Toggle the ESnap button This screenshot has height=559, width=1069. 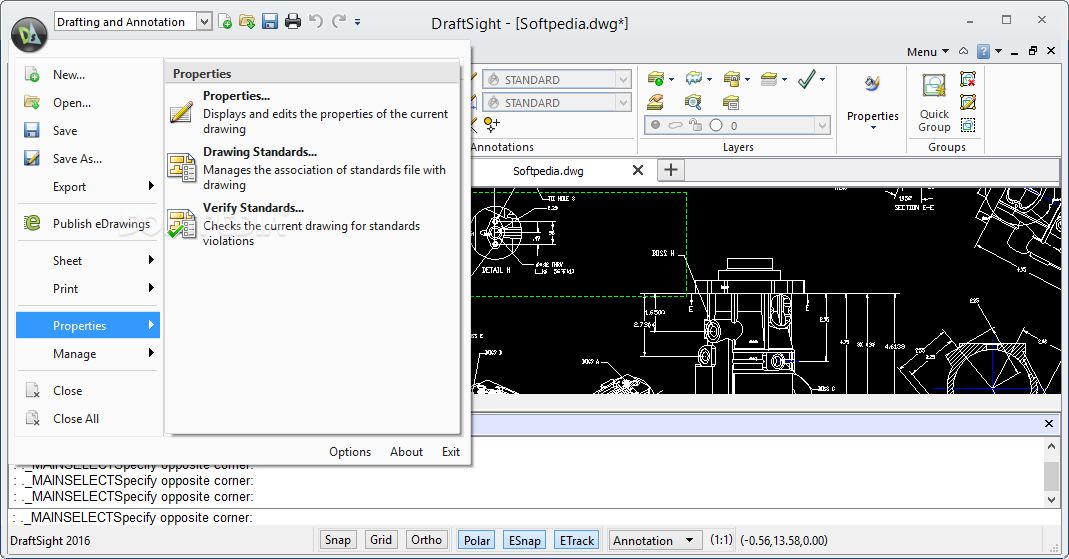point(524,540)
